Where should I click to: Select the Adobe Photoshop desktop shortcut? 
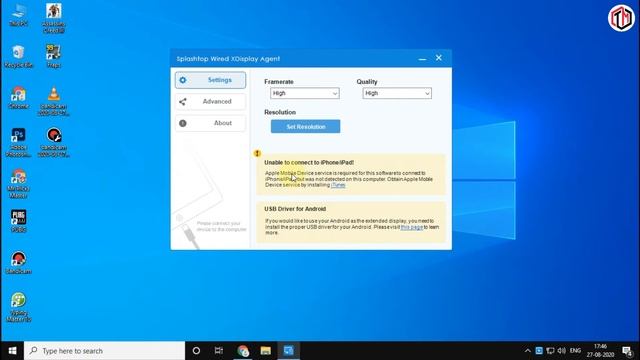pyautogui.click(x=18, y=142)
